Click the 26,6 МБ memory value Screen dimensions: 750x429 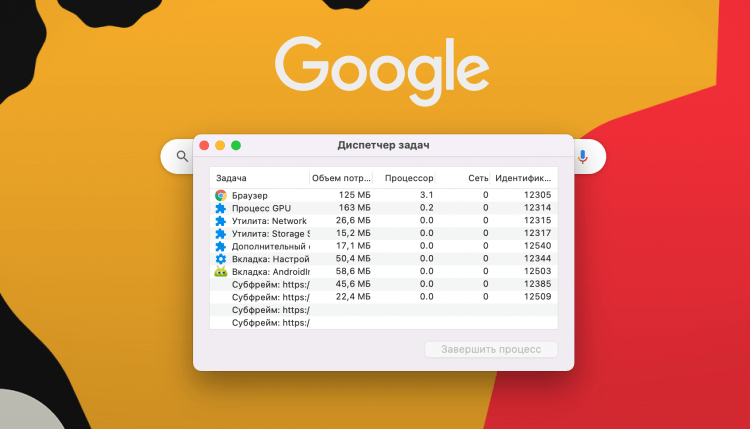click(x=353, y=220)
